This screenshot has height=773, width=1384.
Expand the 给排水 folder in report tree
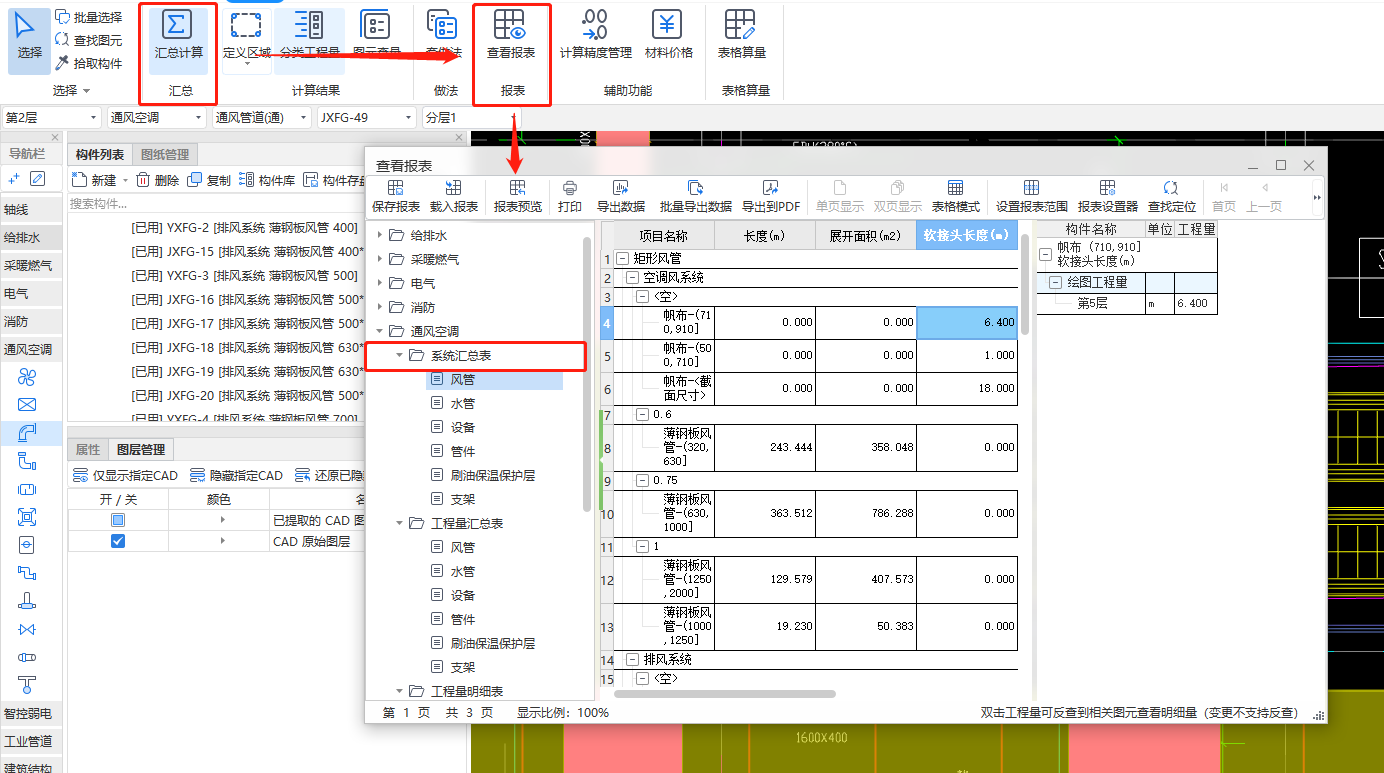tap(380, 236)
